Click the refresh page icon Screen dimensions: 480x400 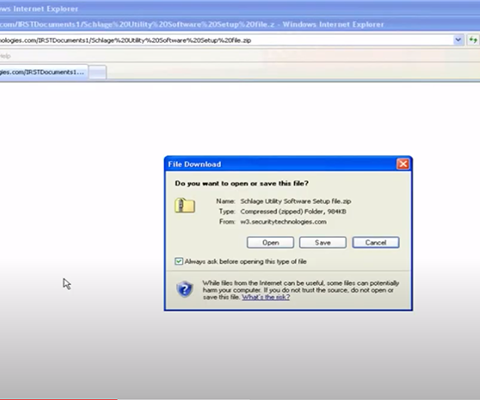473,40
